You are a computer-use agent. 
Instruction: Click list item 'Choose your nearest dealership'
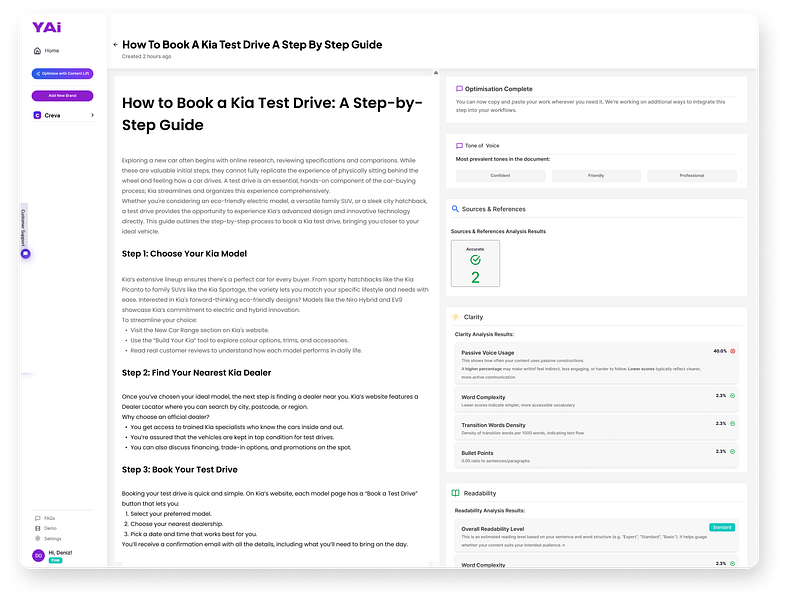pos(176,524)
